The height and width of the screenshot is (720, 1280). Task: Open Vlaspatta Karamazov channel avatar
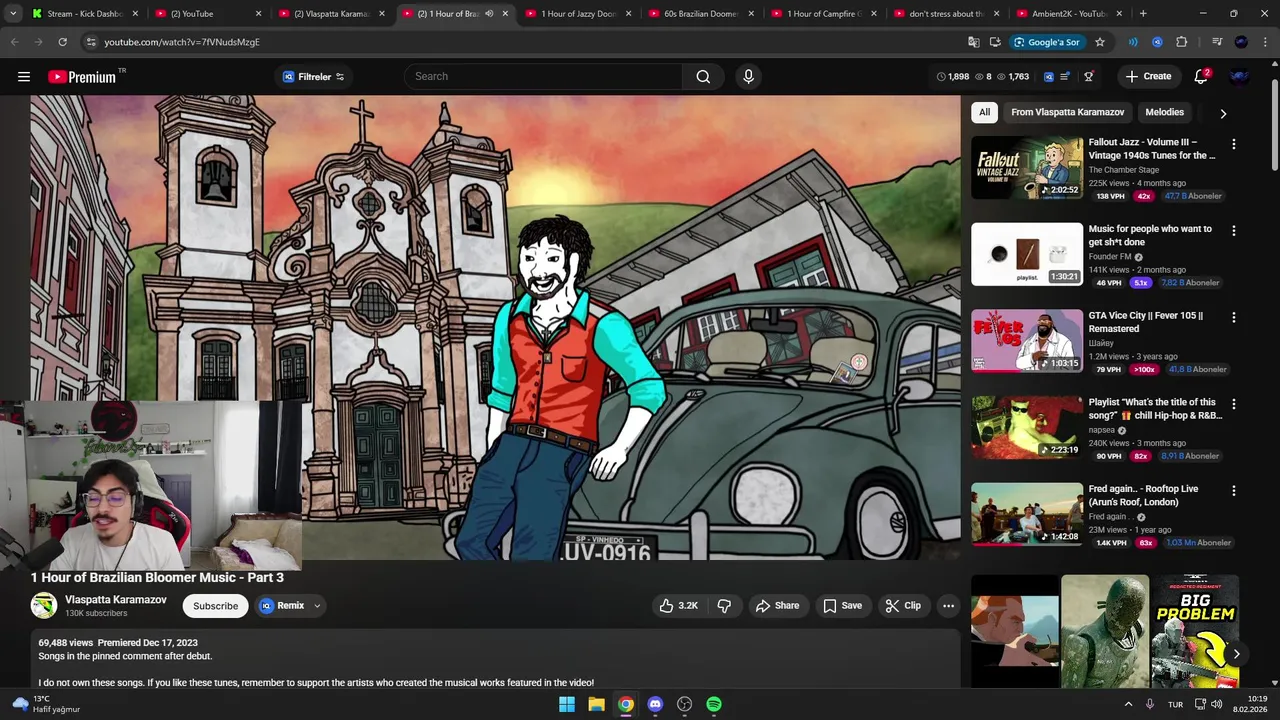click(x=44, y=605)
